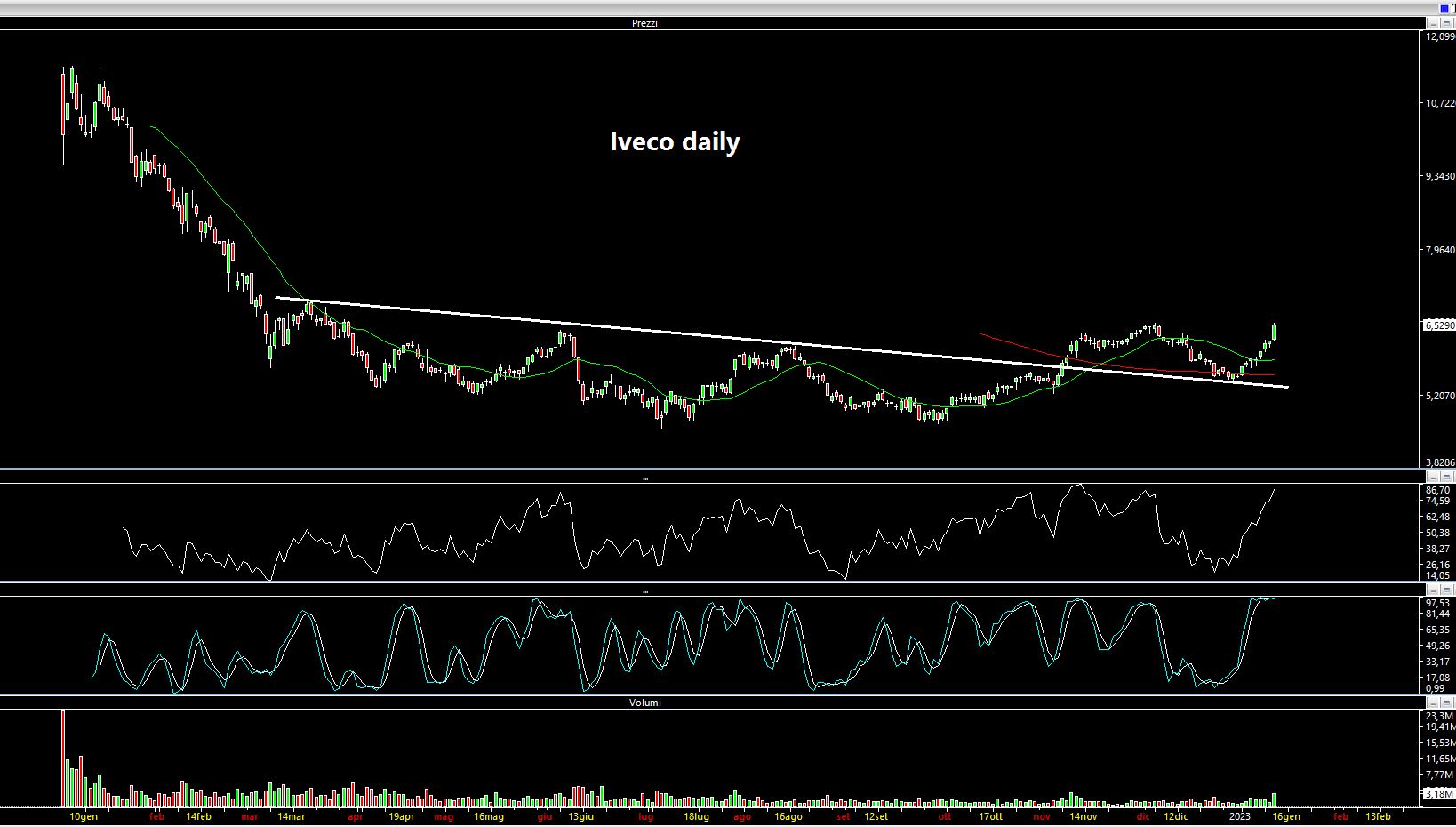Click the 11,65M volume scale value

pyautogui.click(x=1439, y=759)
